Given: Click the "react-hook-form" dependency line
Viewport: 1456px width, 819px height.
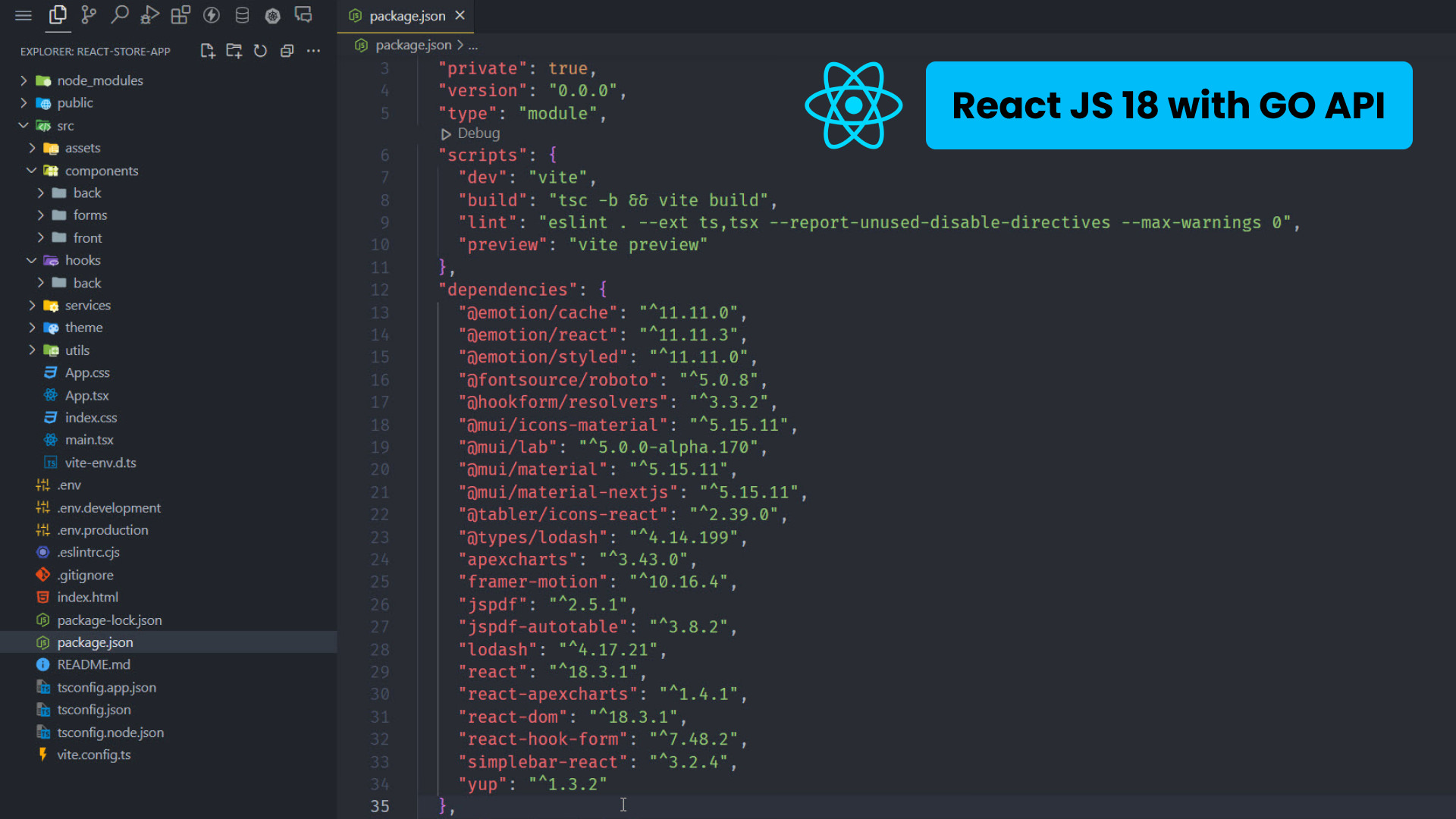Looking at the screenshot, I should 603,739.
